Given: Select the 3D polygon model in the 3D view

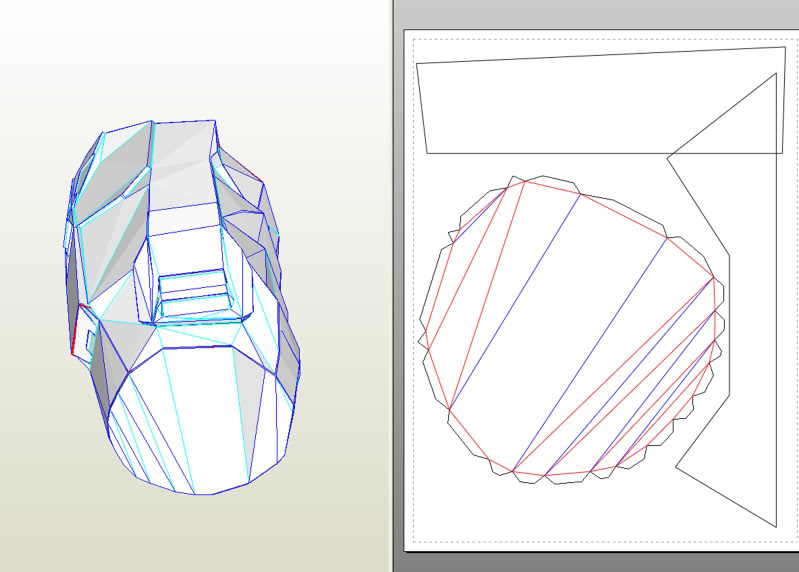Looking at the screenshot, I should (x=182, y=307).
